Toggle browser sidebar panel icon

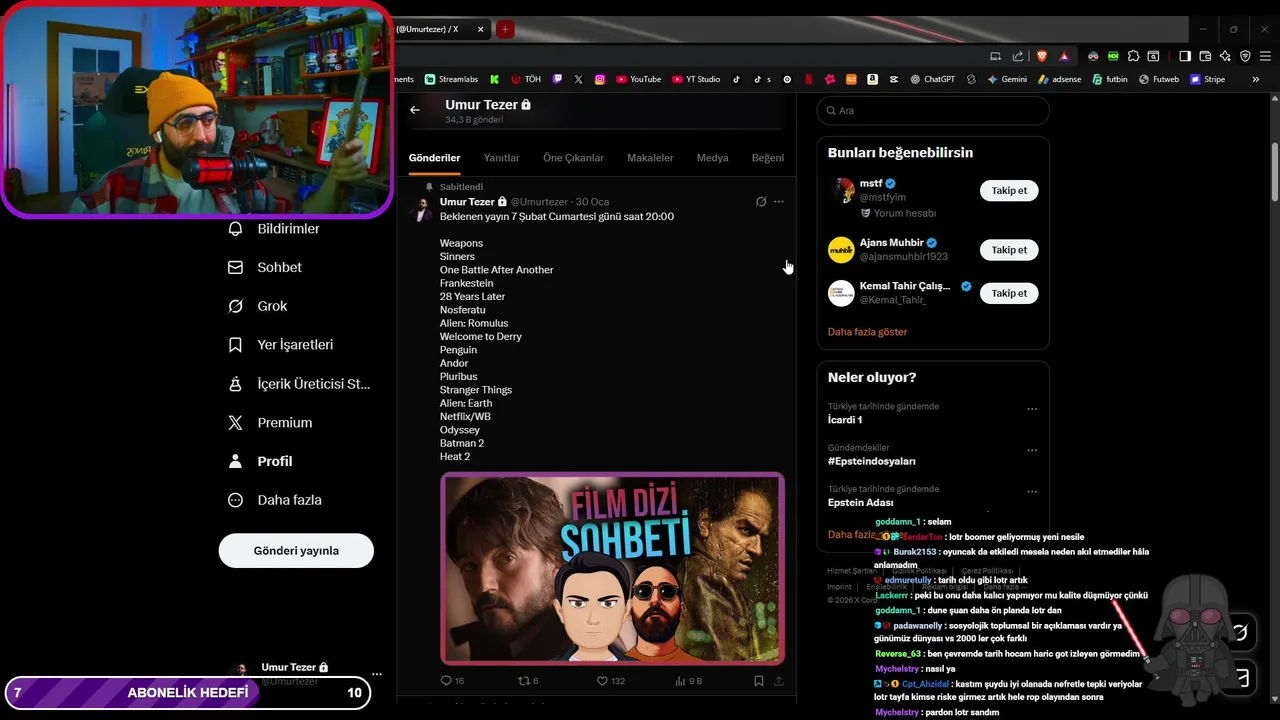point(1184,56)
